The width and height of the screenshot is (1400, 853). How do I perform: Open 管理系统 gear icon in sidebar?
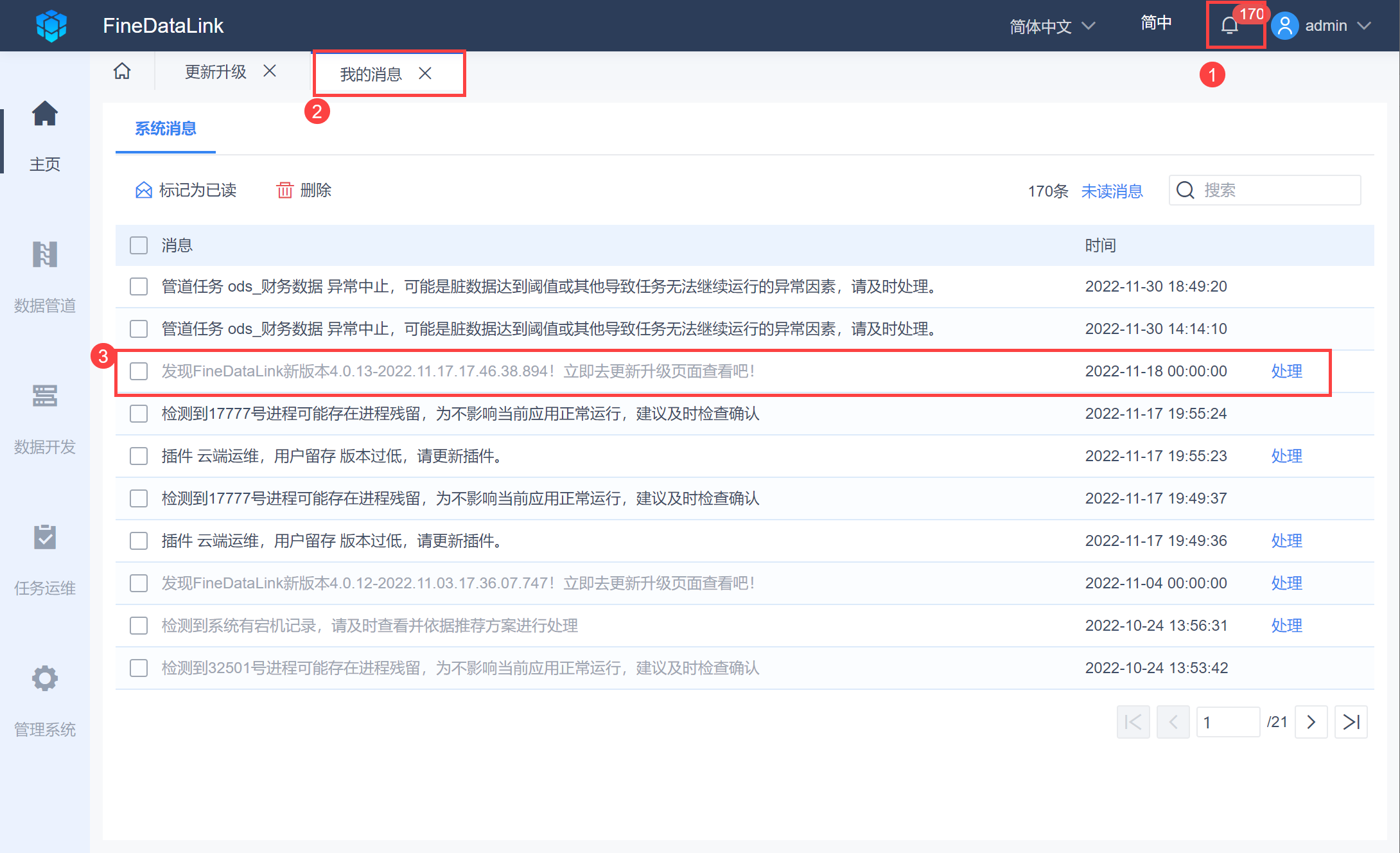pyautogui.click(x=44, y=678)
